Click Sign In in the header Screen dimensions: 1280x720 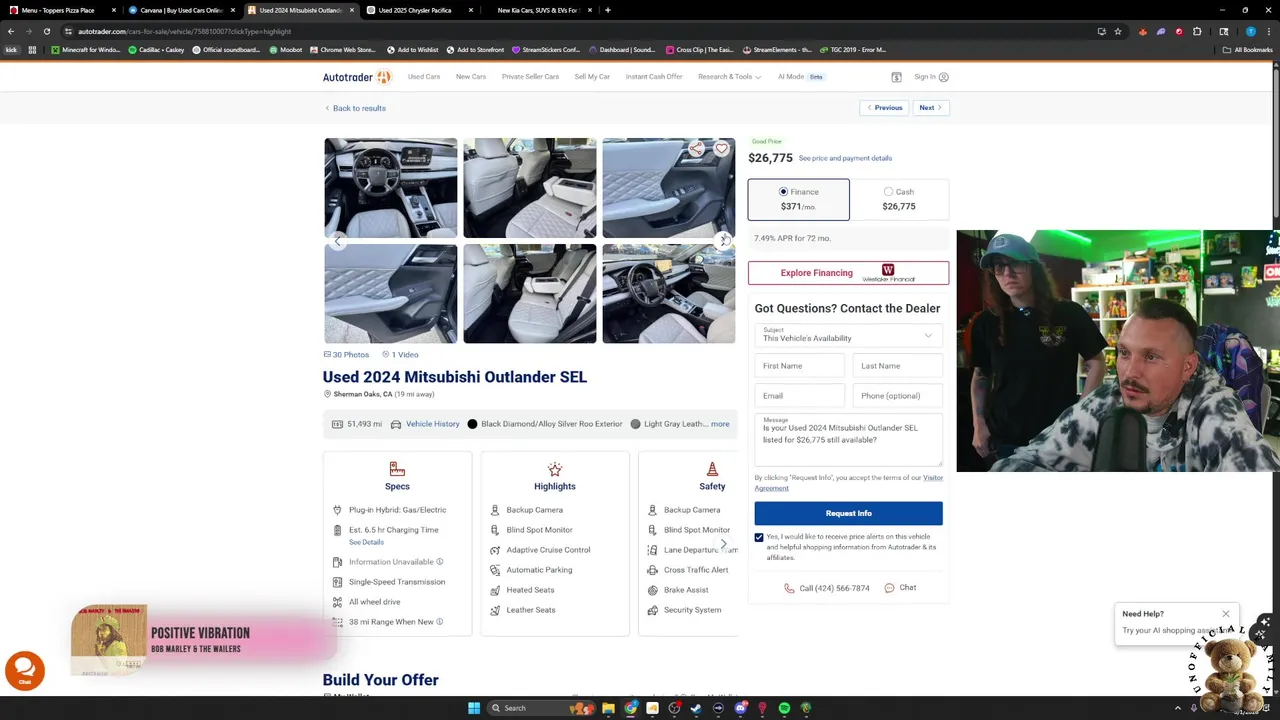click(931, 77)
